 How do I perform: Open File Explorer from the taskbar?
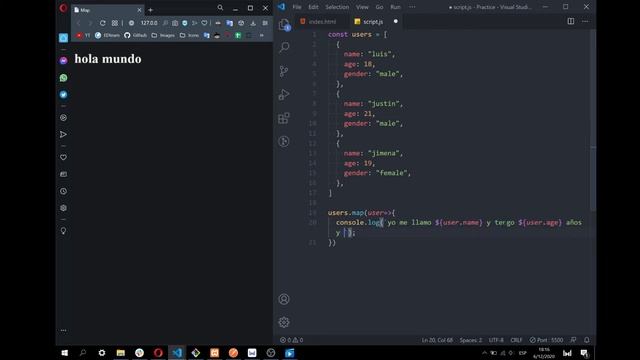tap(120, 353)
